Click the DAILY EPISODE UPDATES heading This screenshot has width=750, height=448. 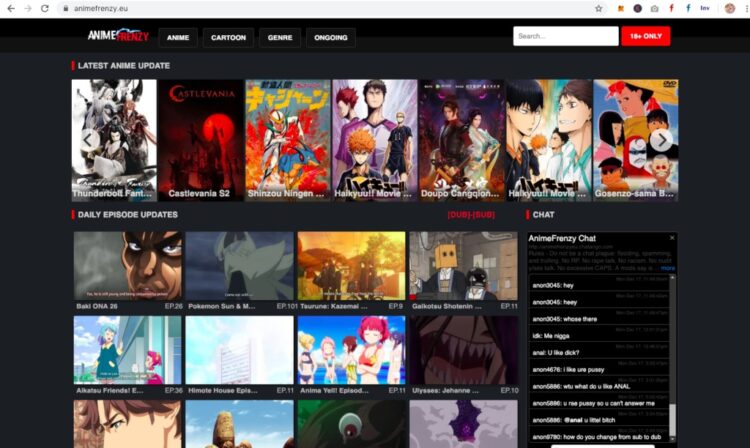coord(128,215)
